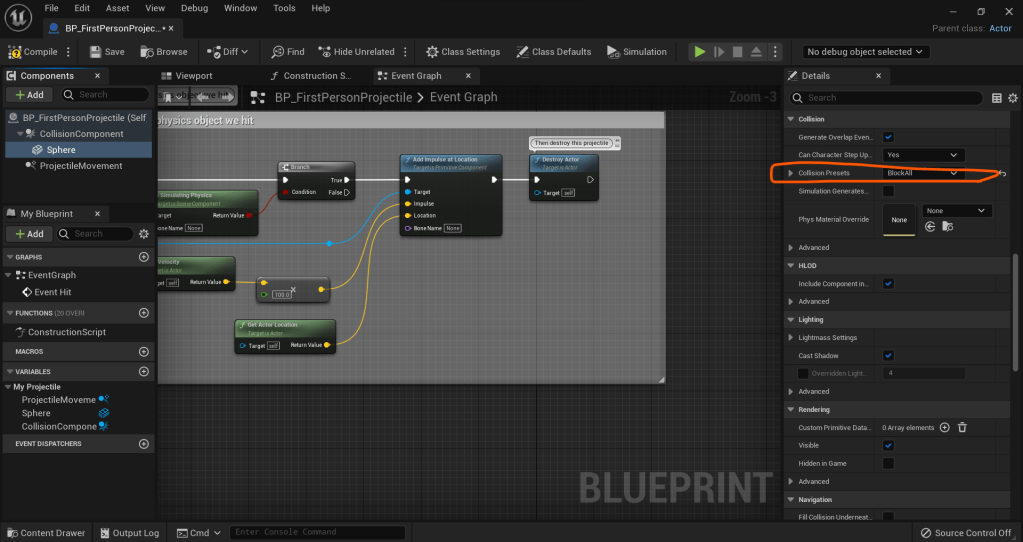This screenshot has width=1023, height=542.
Task: Click plus icon to add new variable
Action: pyautogui.click(x=143, y=371)
